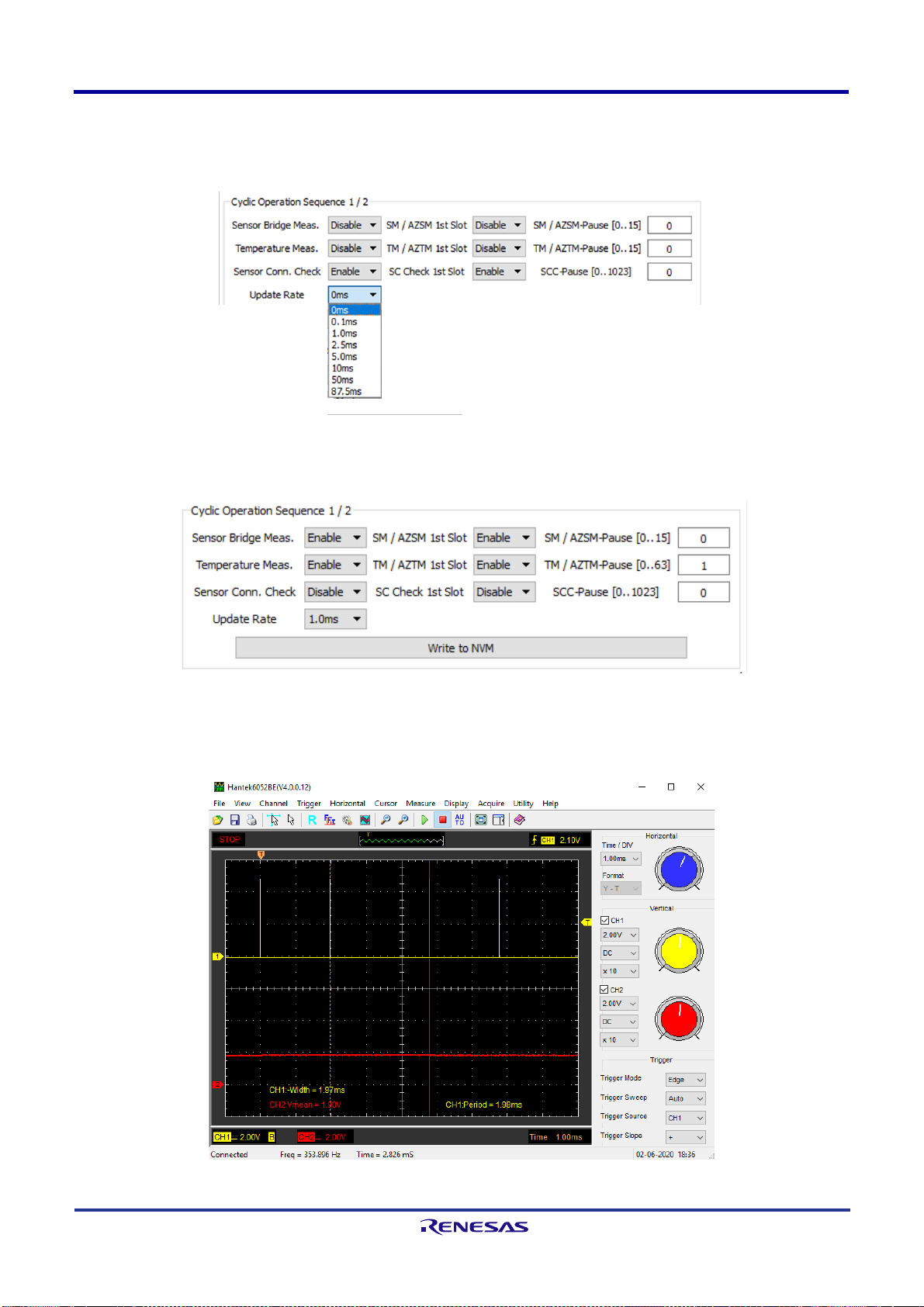The image size is (924, 1307).
Task: Click the SM / AZSM-Pause field in the Write to NVM panel
Action: click(704, 538)
